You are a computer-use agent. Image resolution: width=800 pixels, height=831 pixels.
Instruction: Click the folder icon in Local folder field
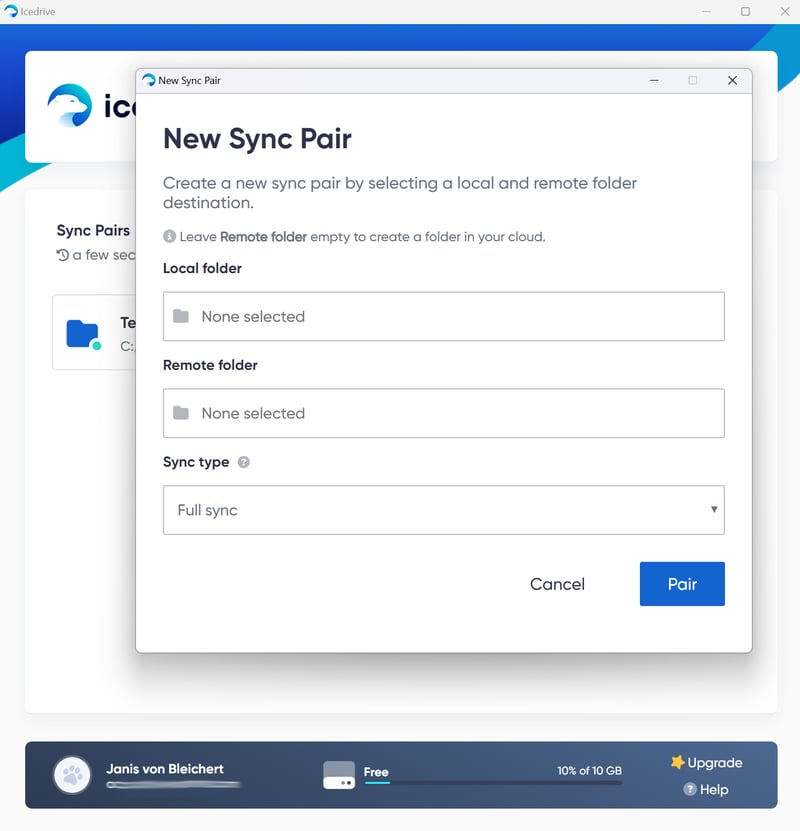point(181,316)
